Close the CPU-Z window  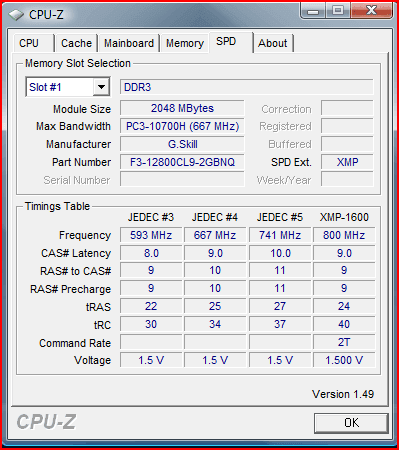371,11
